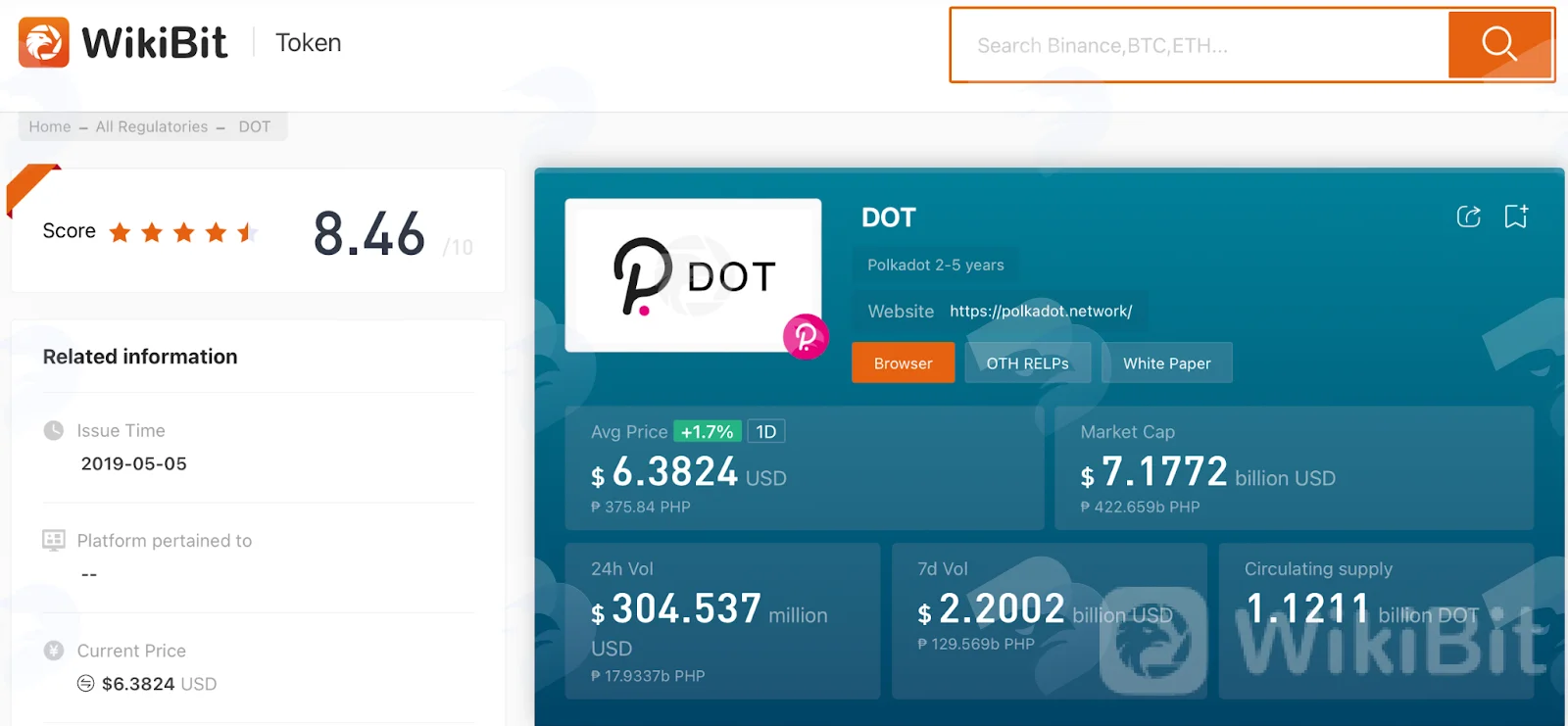Screen dimensions: 1568x726
Task: Visit the polkadot.network website link
Action: click(x=1041, y=312)
